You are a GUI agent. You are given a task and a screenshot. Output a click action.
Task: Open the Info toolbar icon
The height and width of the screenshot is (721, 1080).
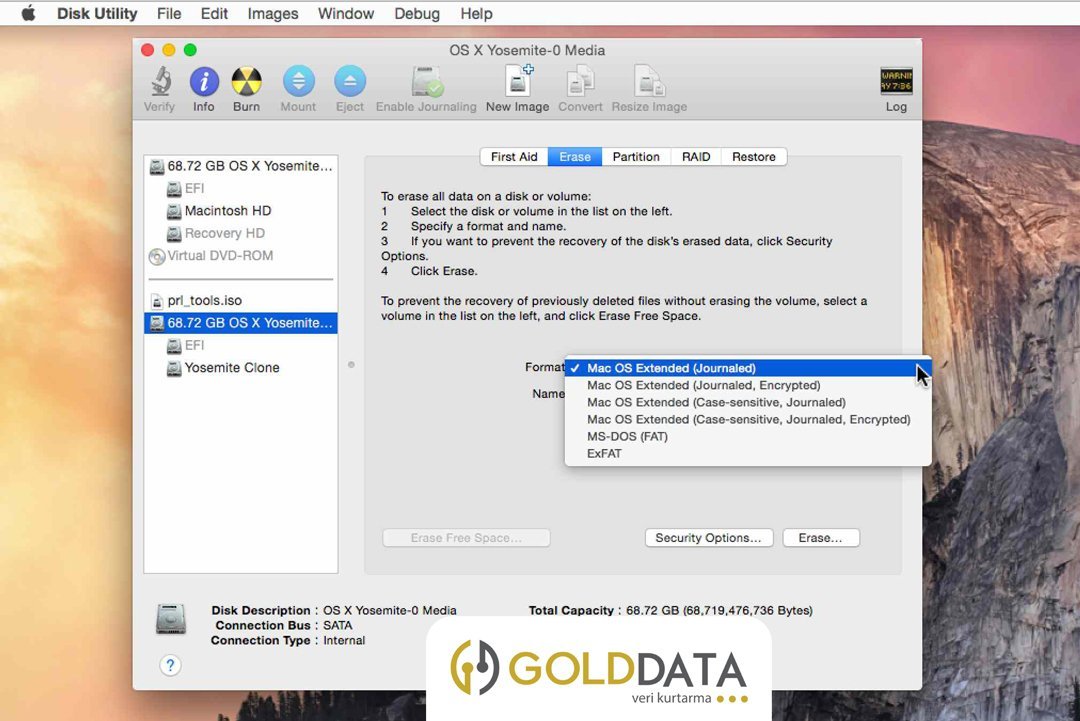(204, 82)
